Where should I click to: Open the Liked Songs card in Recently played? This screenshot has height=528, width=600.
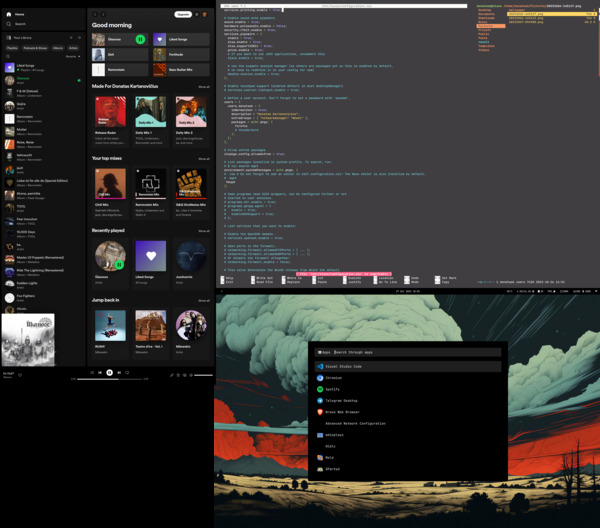click(x=151, y=263)
